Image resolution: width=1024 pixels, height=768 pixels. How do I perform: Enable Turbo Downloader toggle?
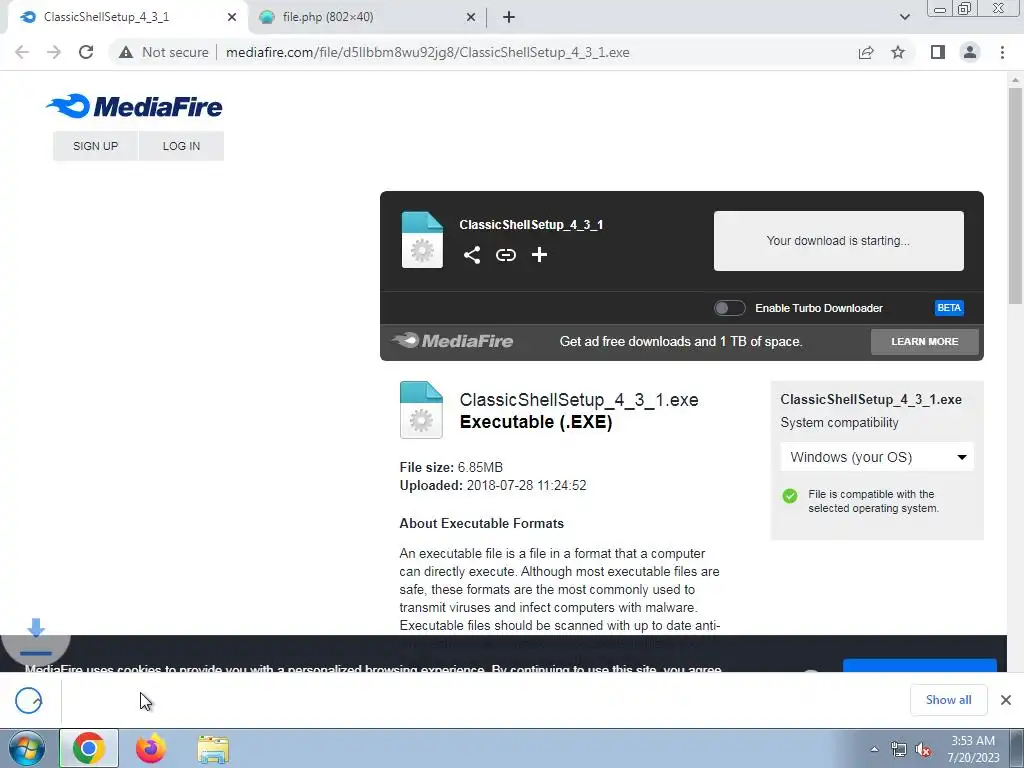[729, 308]
